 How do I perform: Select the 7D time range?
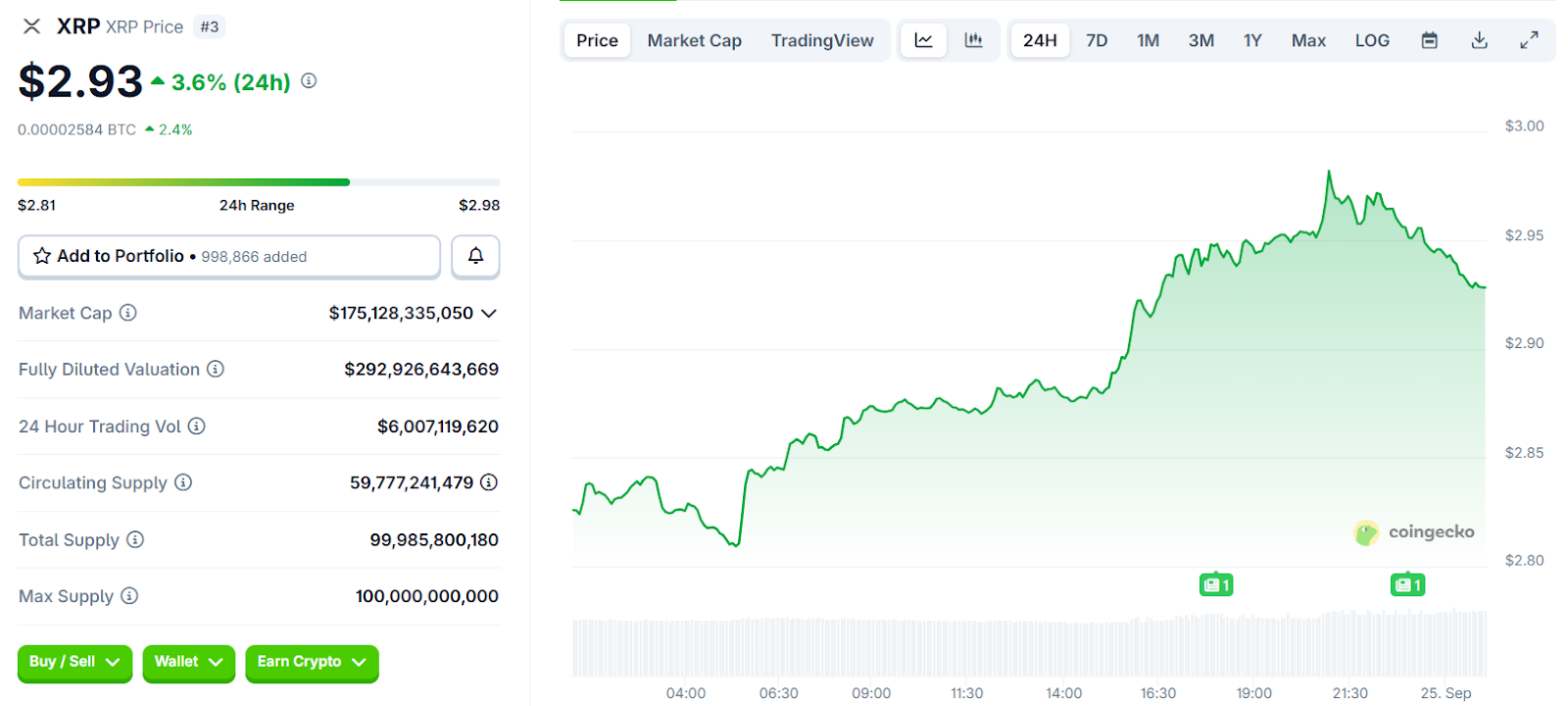click(1097, 40)
